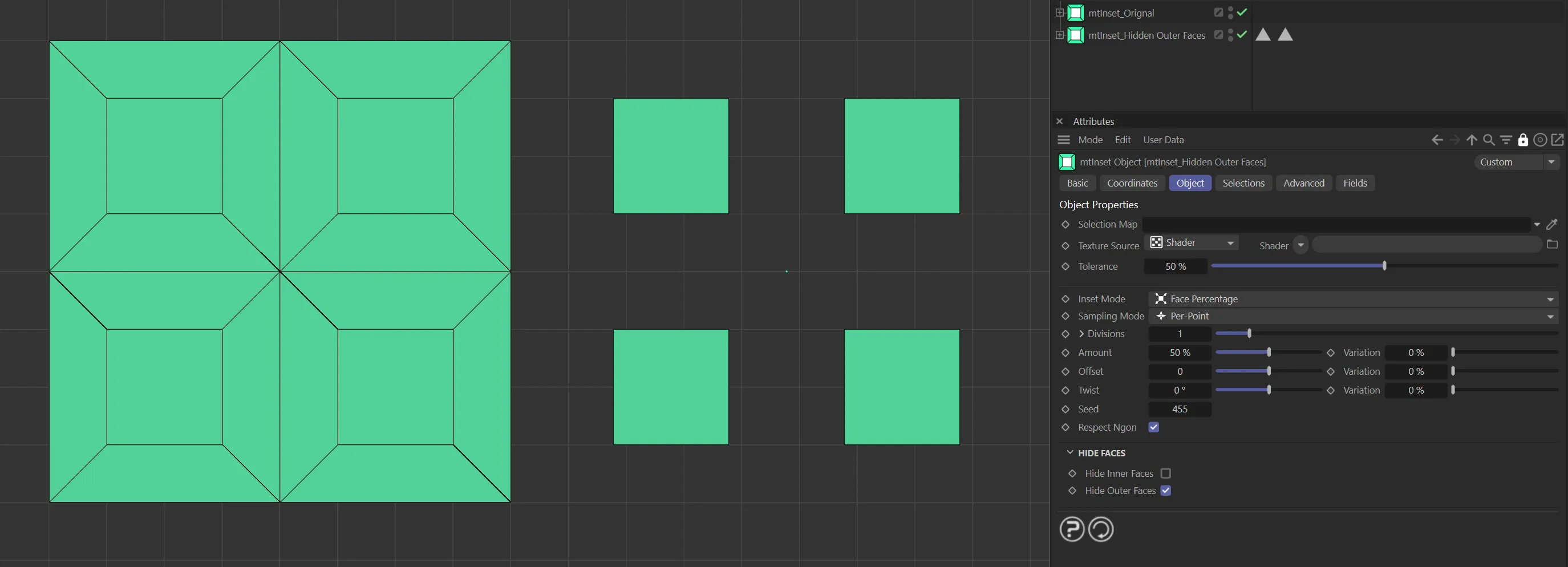Expand the Divisions parameter arrow

(x=1081, y=334)
